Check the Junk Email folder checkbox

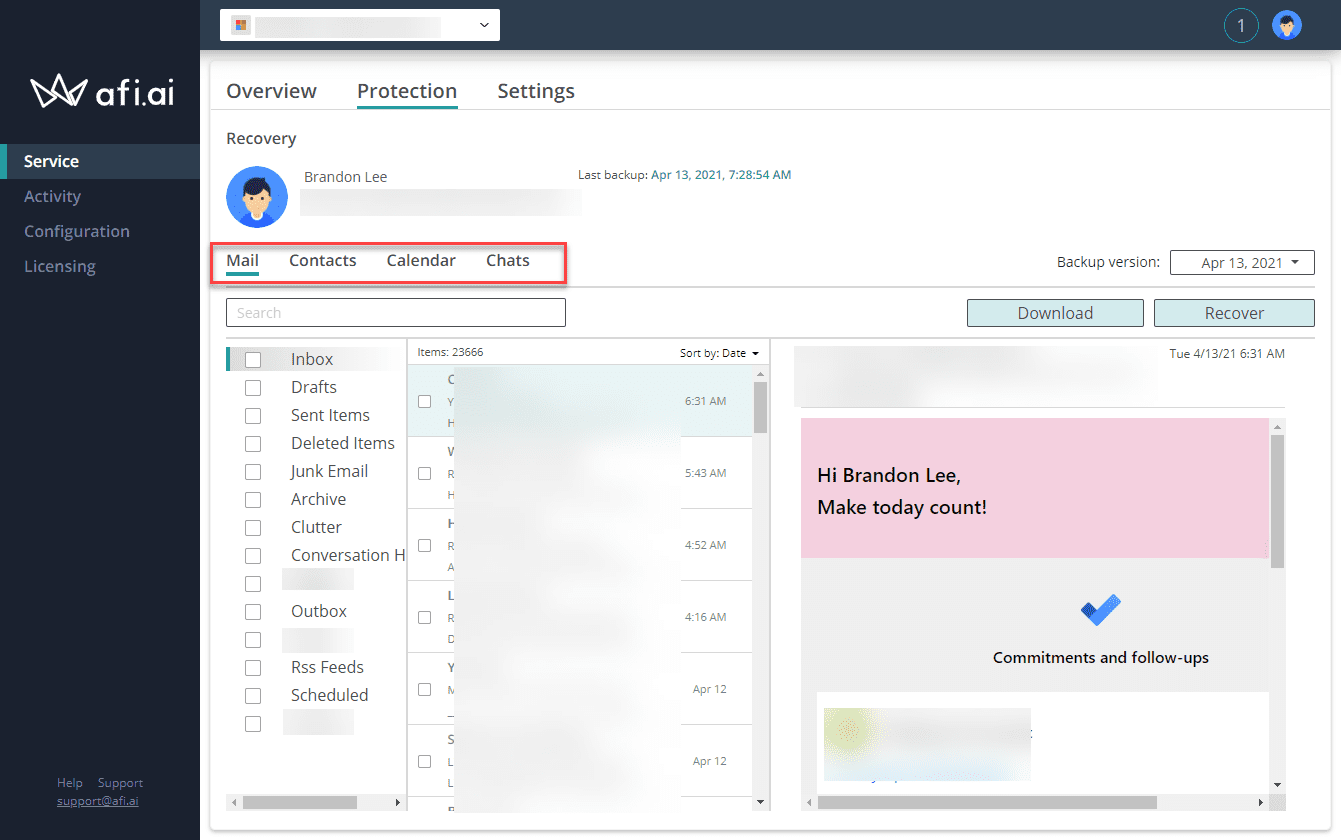point(253,471)
